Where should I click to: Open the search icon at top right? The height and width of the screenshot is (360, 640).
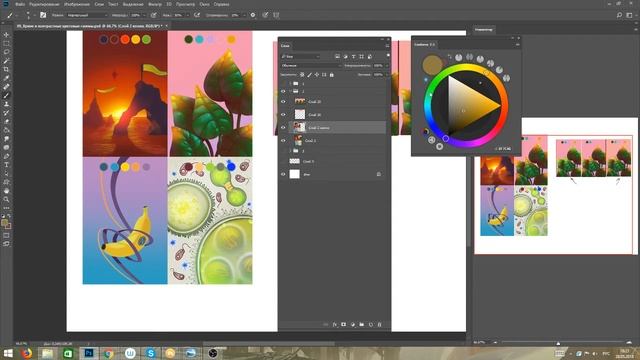619,15
